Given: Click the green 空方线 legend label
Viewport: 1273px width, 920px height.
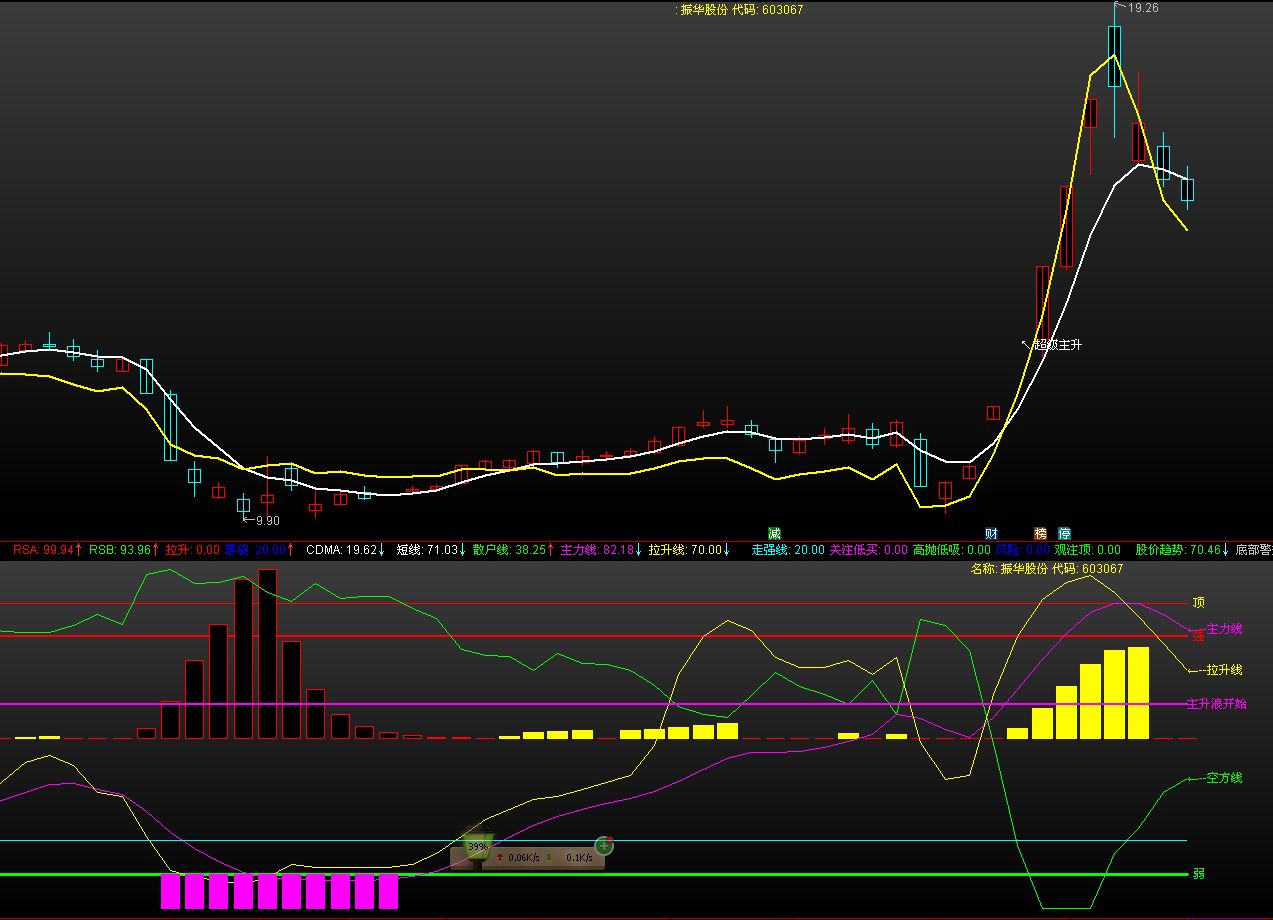Looking at the screenshot, I should 1224,778.
